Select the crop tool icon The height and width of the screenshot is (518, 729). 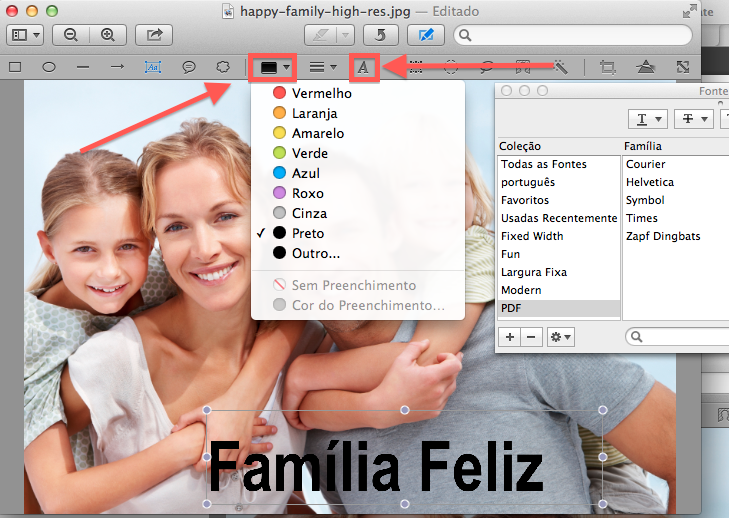[607, 67]
